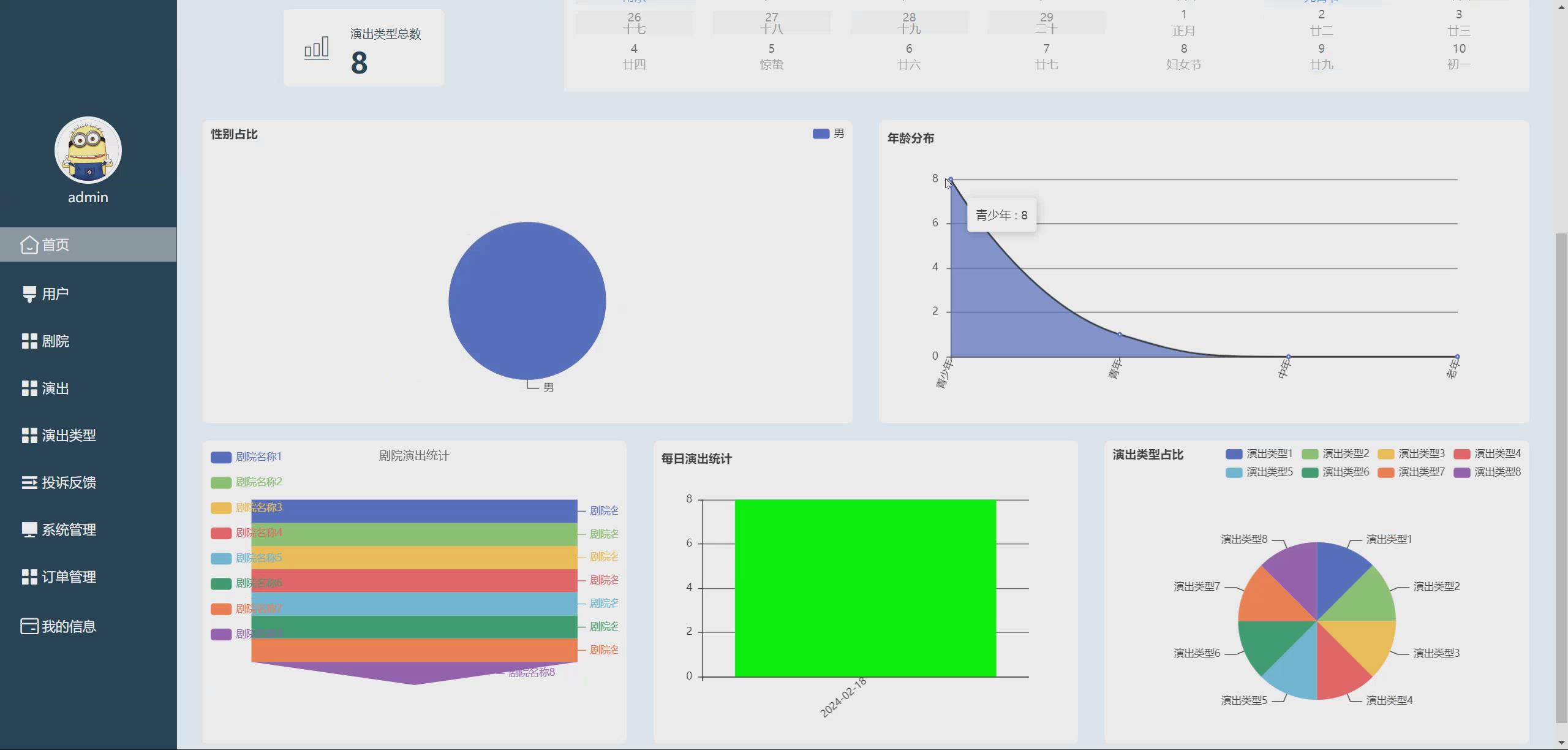Image resolution: width=1568 pixels, height=750 pixels.
Task: Expand the 订单管理 menu
Action: (69, 577)
